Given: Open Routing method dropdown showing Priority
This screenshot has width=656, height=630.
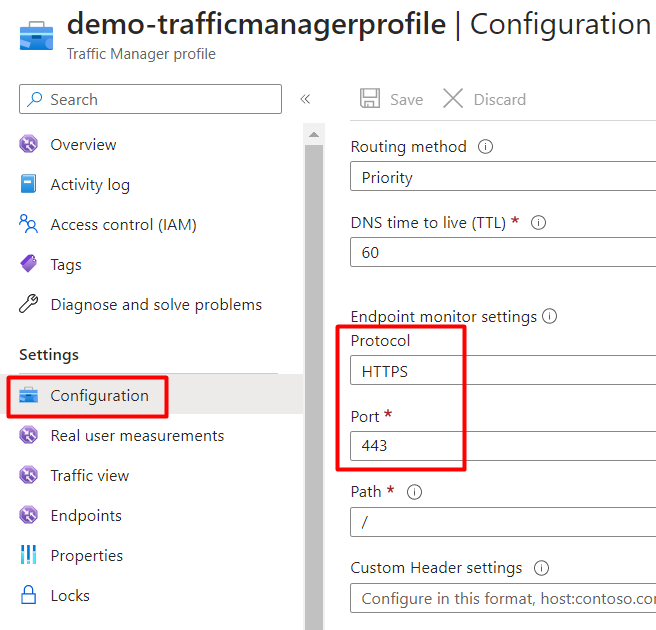Looking at the screenshot, I should (503, 177).
